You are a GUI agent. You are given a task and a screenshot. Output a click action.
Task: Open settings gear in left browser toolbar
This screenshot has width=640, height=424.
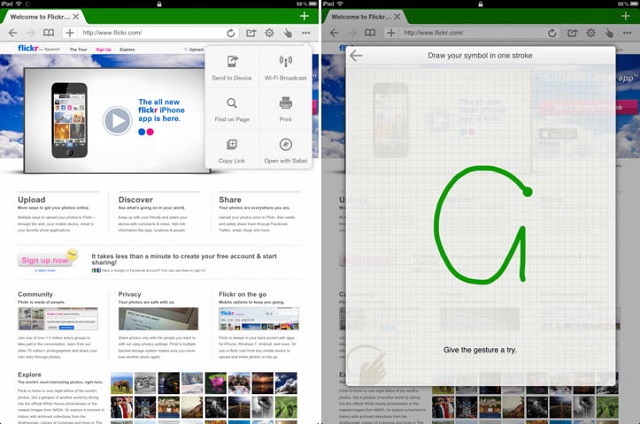coord(269,33)
